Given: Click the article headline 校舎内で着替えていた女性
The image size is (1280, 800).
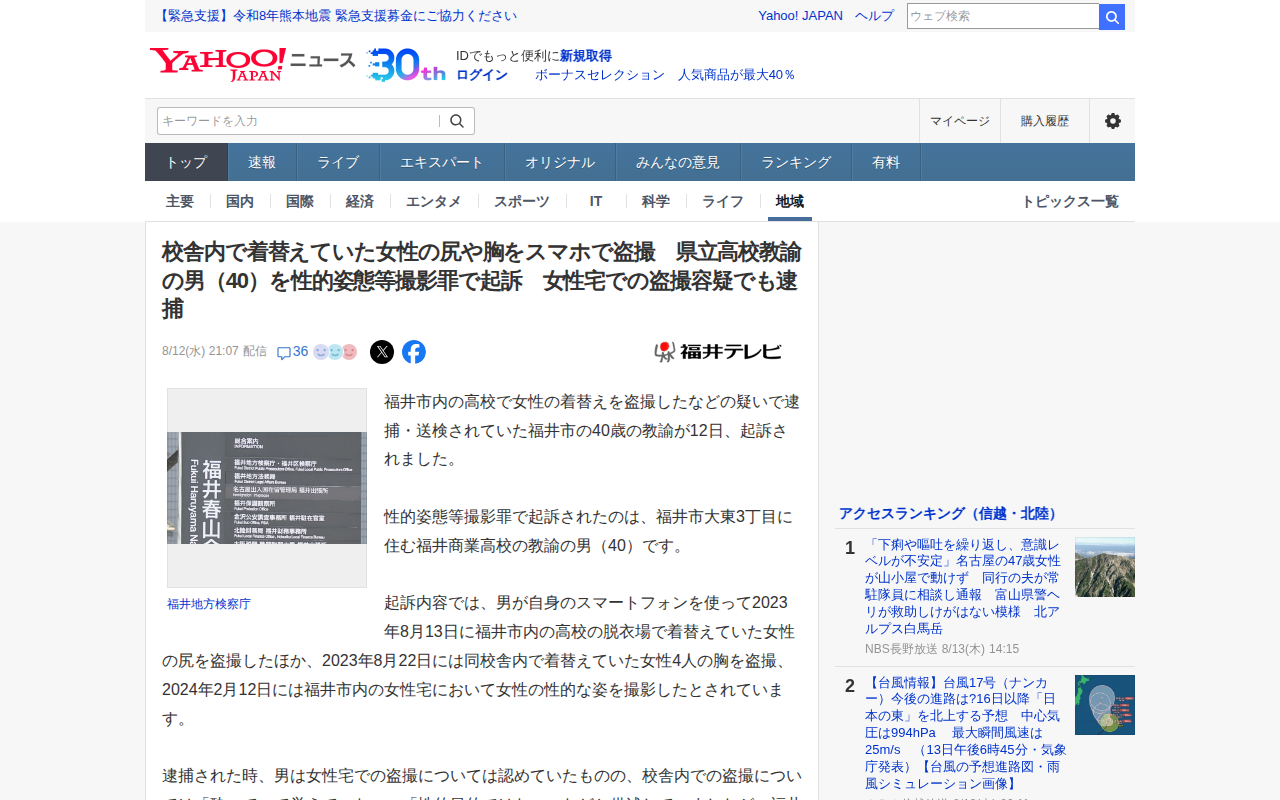Looking at the screenshot, I should click(x=482, y=281).
